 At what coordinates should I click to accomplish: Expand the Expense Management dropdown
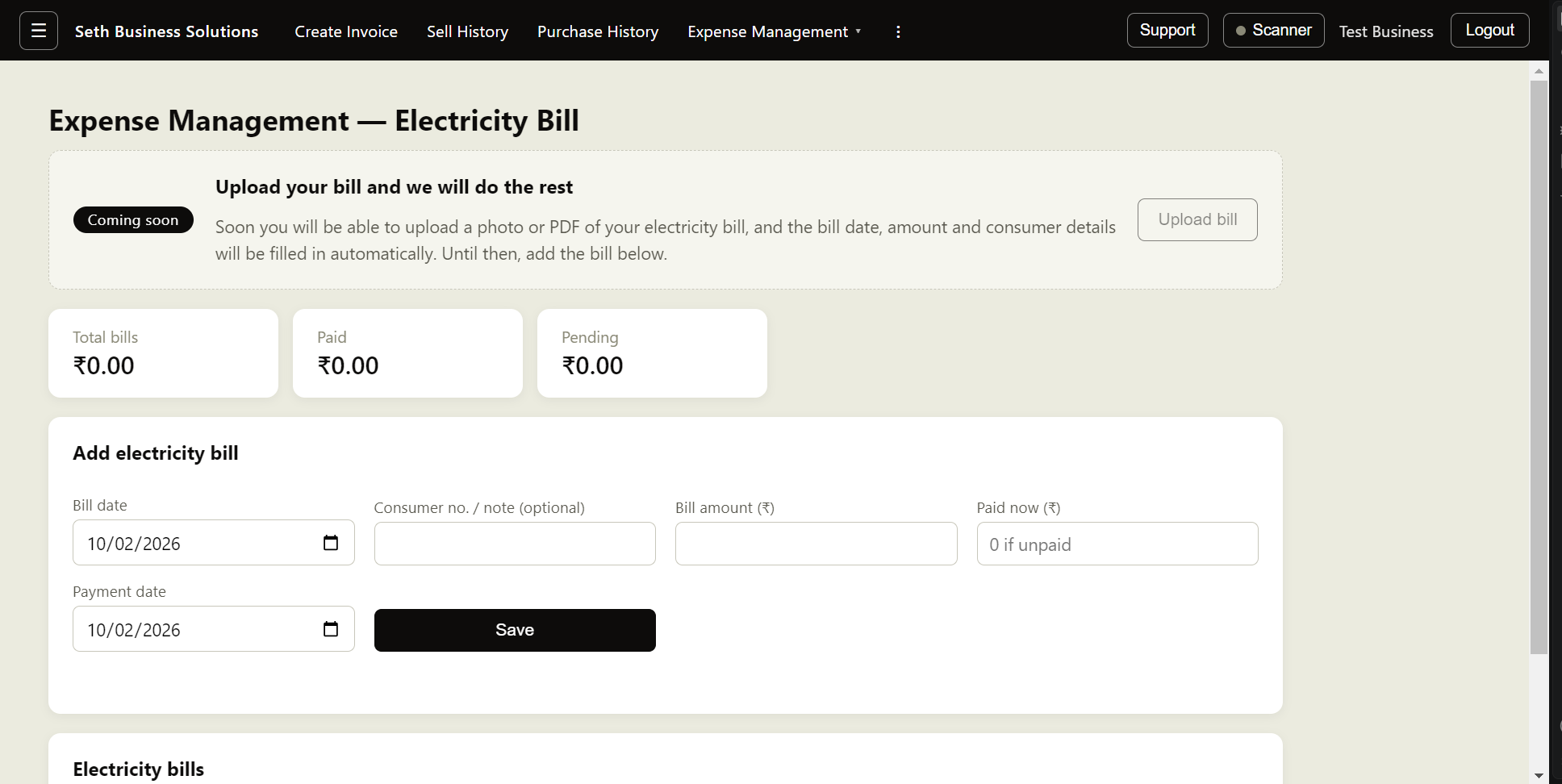click(775, 31)
